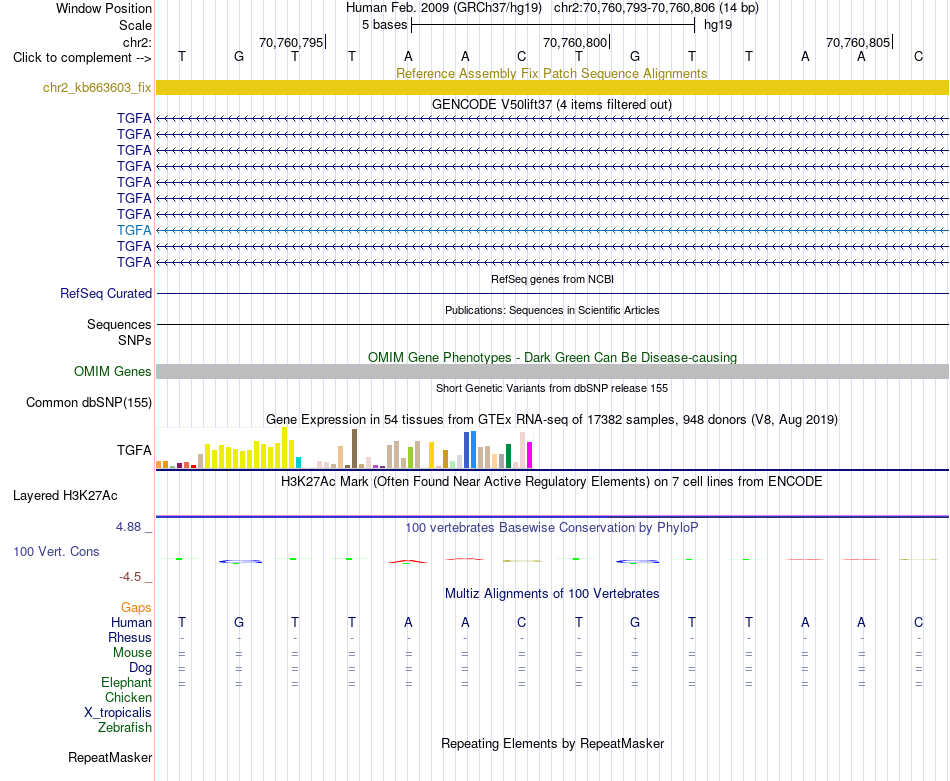950x781 pixels.
Task: Click the cyan bar in GTEx chart
Action: [x=298, y=462]
